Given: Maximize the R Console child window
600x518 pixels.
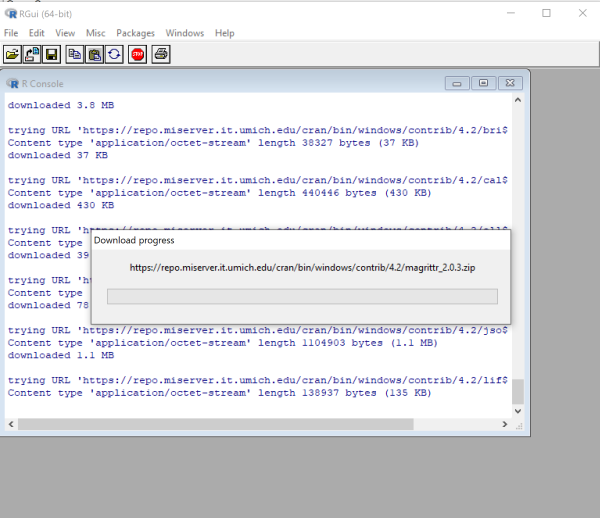Looking at the screenshot, I should click(x=484, y=83).
